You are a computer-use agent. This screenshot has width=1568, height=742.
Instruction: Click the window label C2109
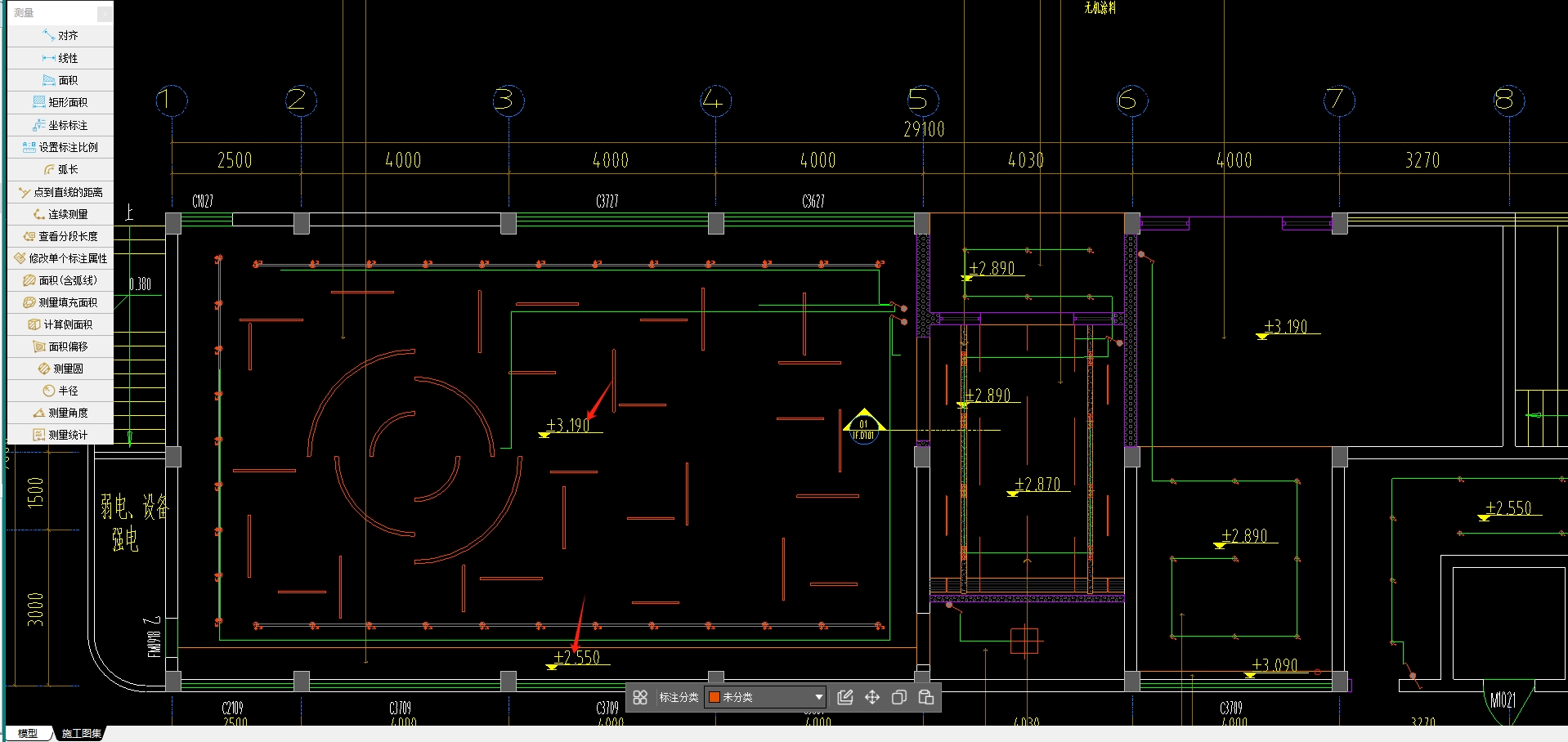[x=233, y=708]
